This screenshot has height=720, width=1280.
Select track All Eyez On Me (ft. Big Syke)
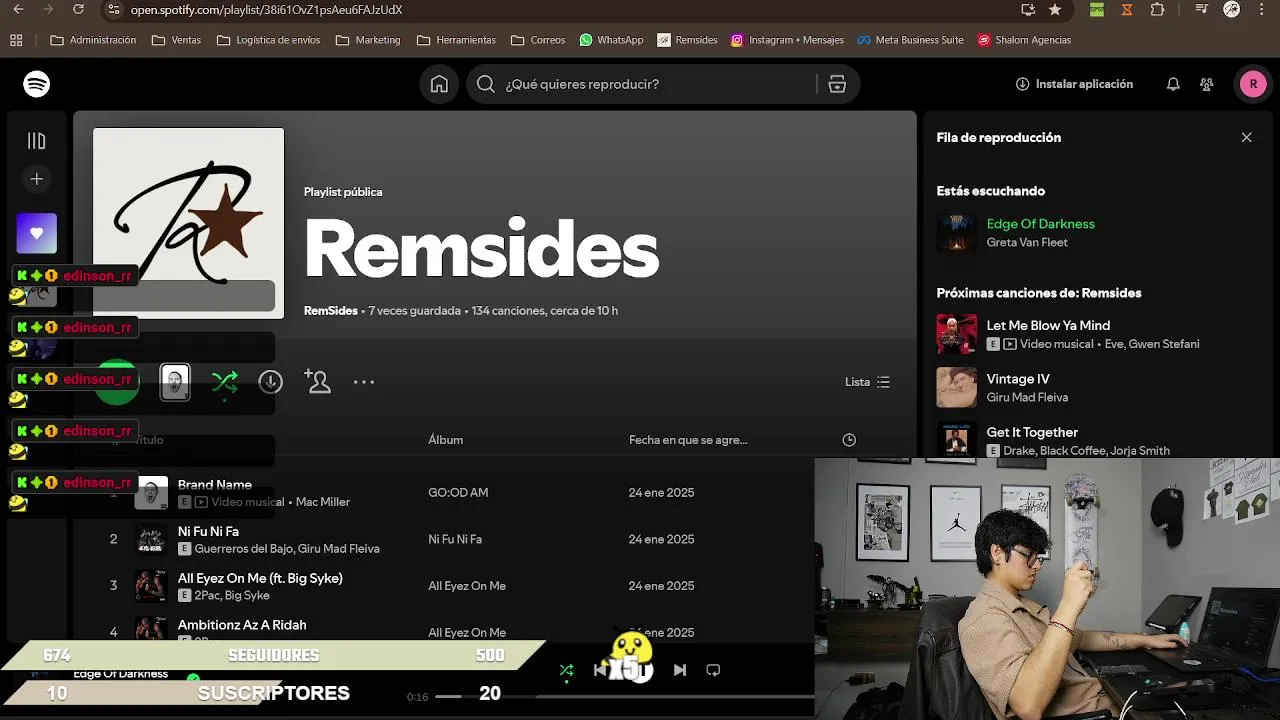click(x=260, y=579)
